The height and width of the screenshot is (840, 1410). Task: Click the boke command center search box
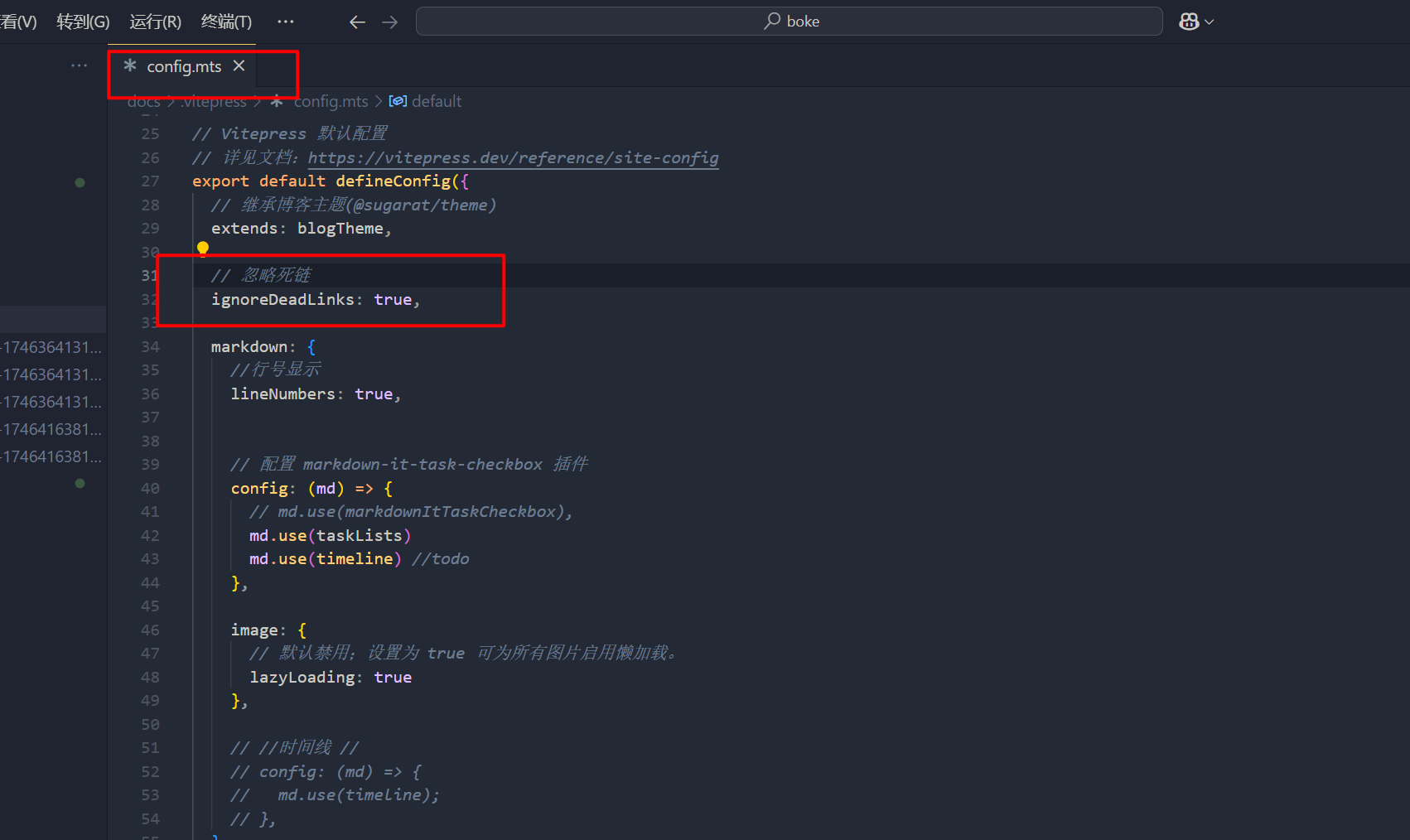tap(789, 22)
